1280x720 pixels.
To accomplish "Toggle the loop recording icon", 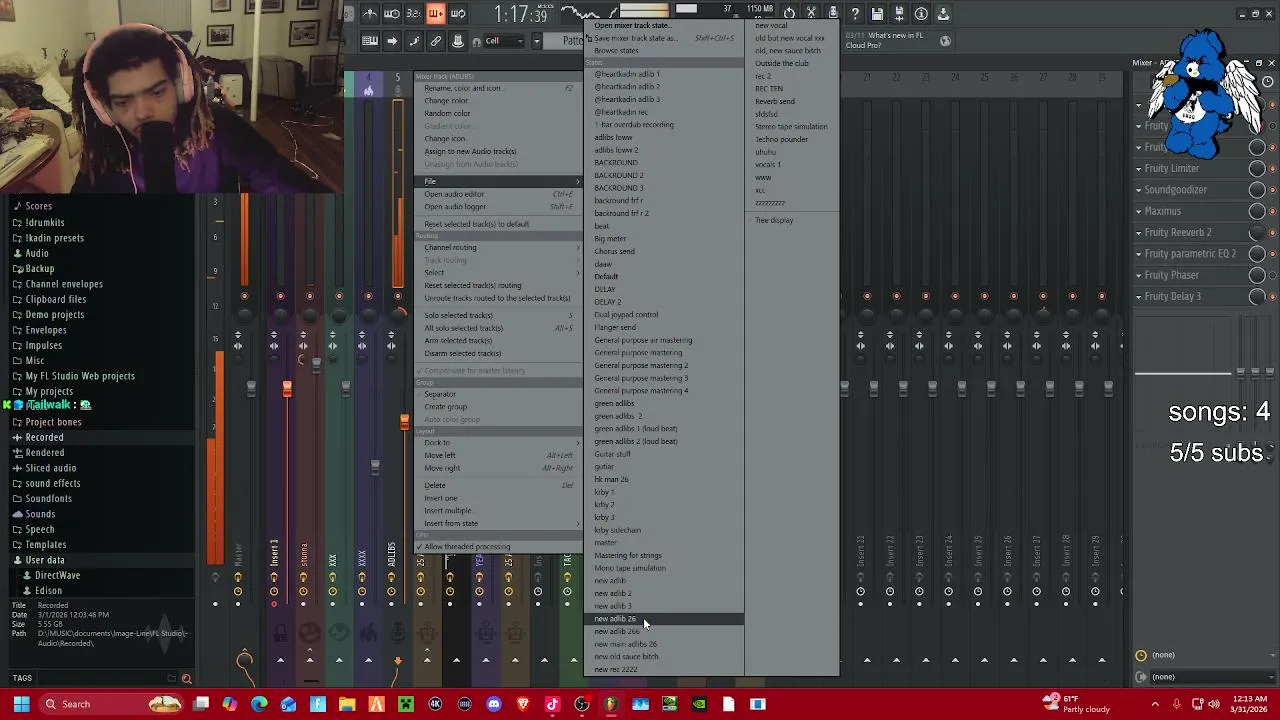I will tap(458, 14).
